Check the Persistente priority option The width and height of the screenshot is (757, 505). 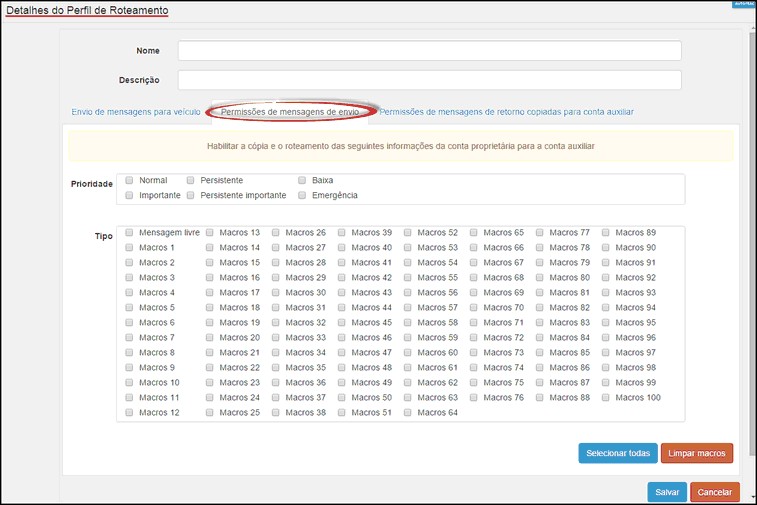[x=190, y=180]
